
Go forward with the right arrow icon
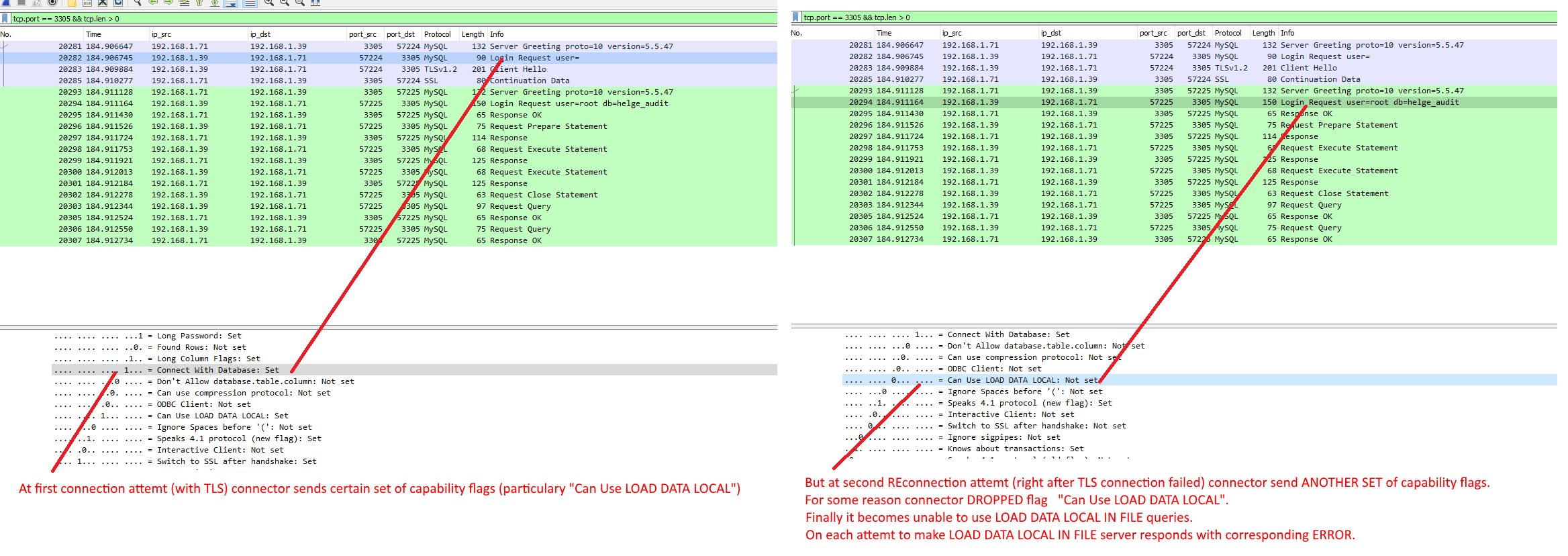(168, 3)
